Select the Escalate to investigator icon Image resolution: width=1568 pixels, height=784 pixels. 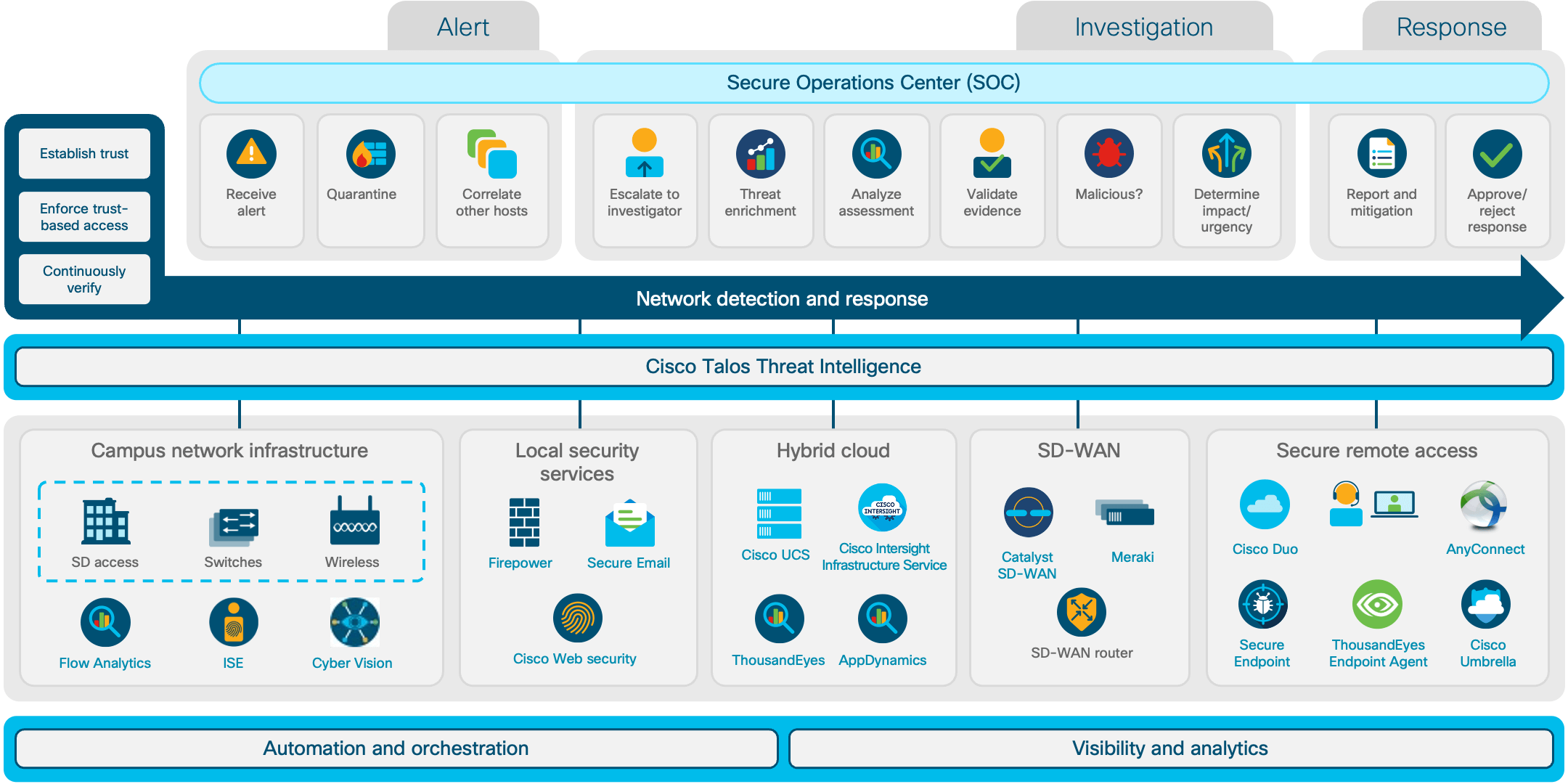[644, 153]
